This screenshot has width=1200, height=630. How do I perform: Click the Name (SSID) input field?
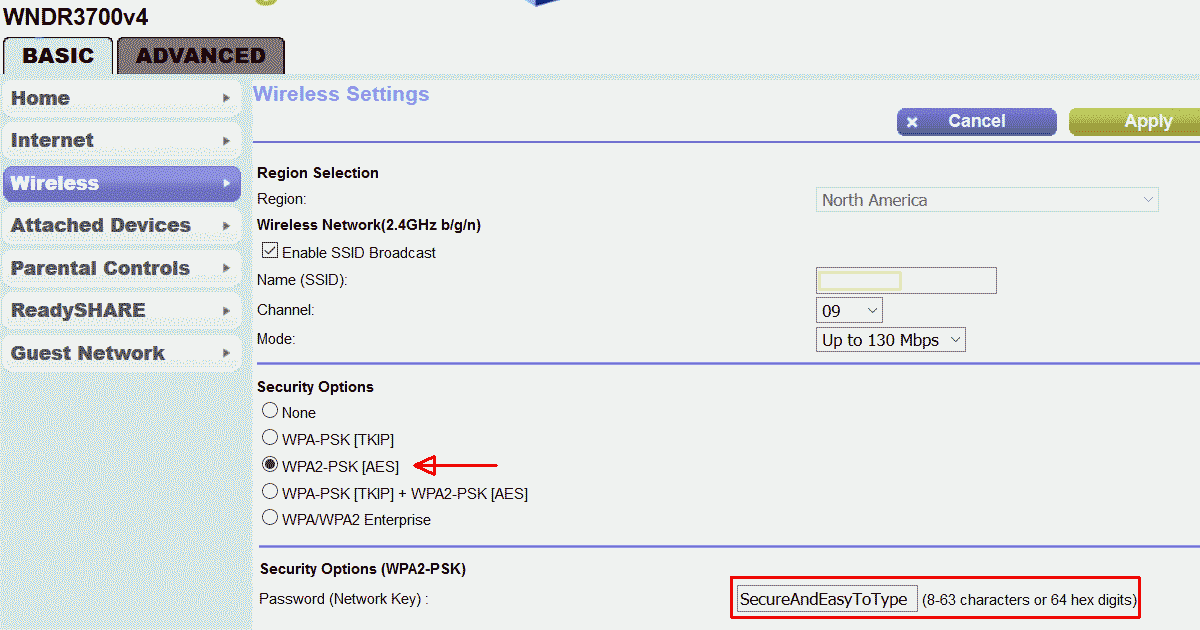click(906, 281)
